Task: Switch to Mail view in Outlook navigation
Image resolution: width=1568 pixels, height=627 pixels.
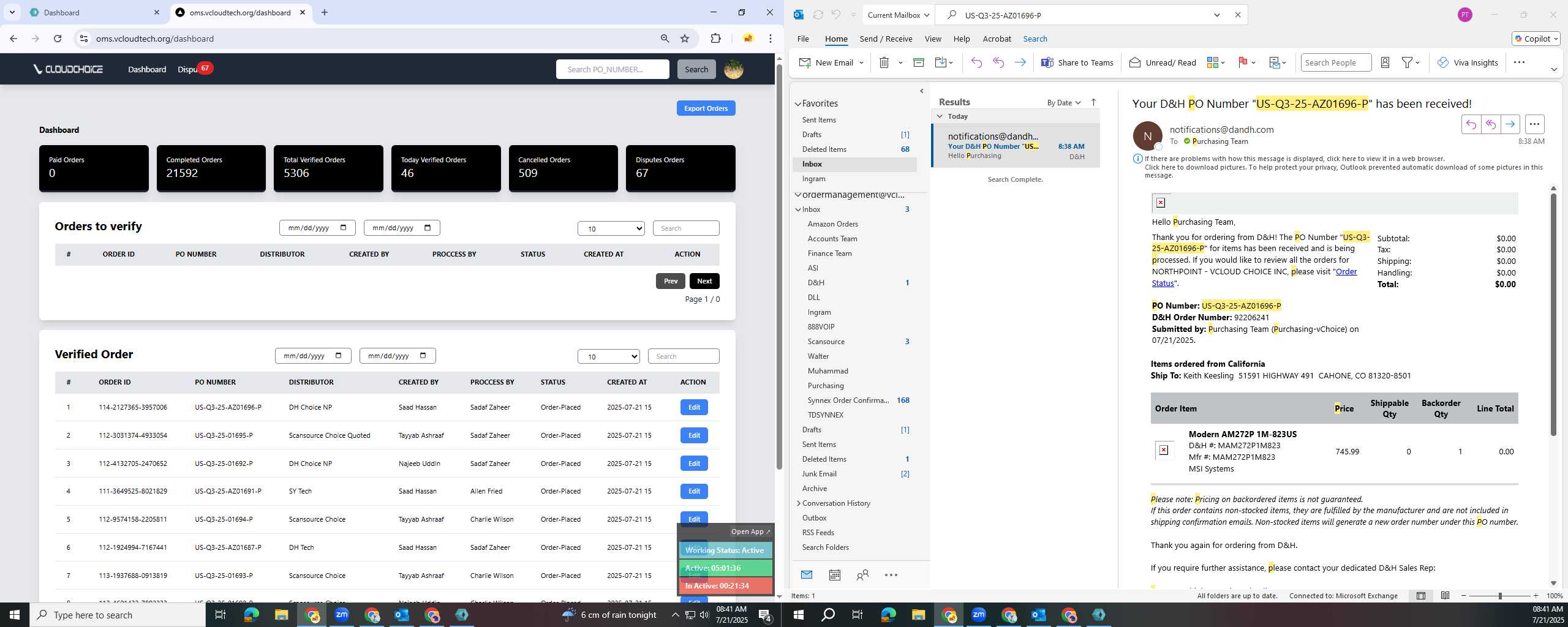Action: point(807,575)
